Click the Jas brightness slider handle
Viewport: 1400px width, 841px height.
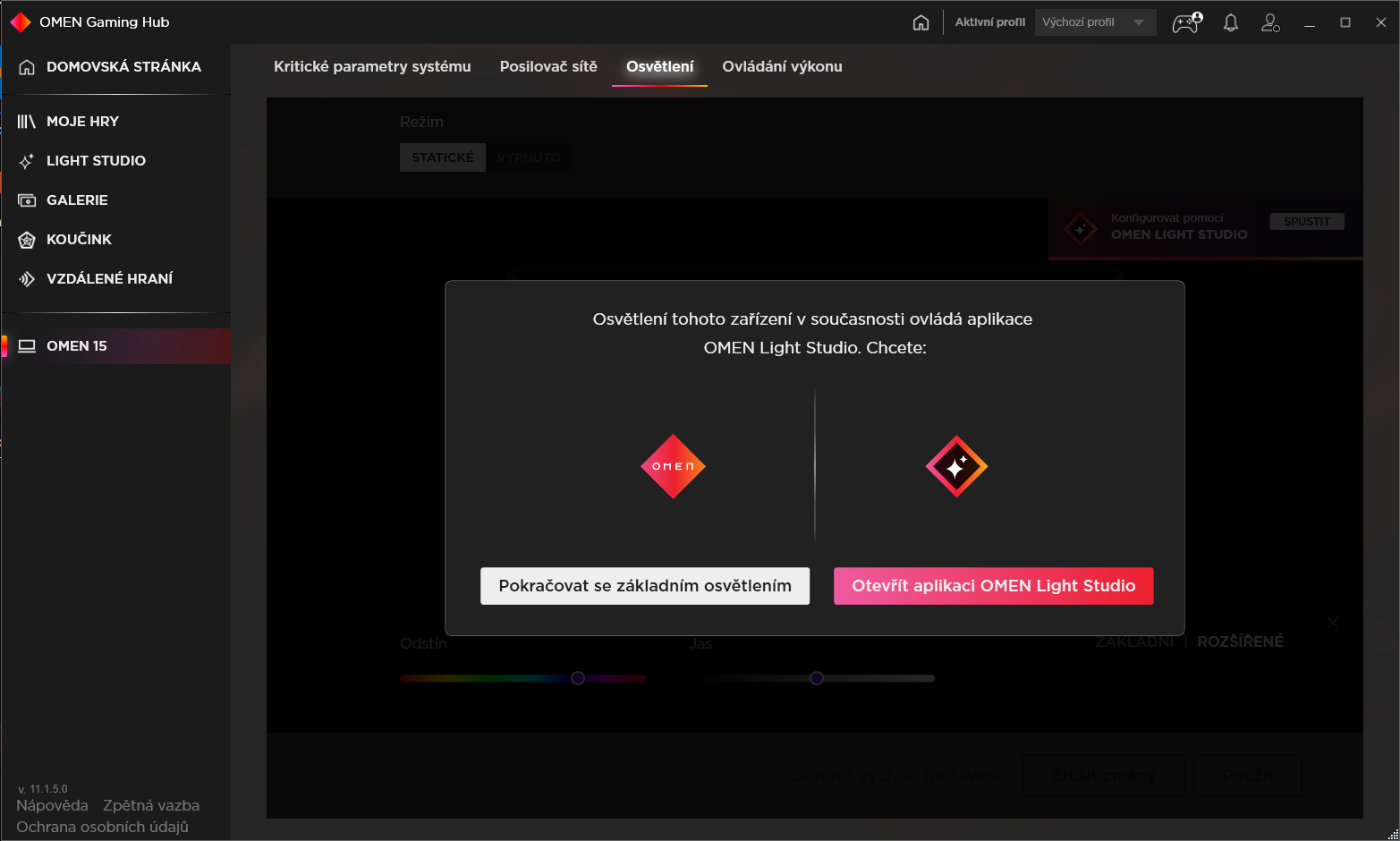pyautogui.click(x=816, y=678)
